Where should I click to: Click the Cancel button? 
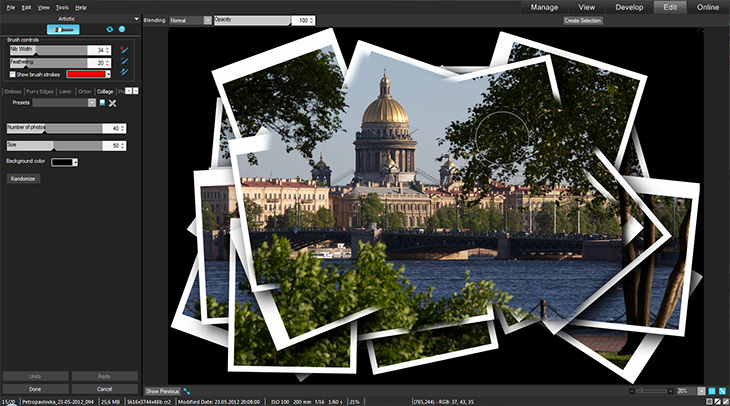pos(105,389)
